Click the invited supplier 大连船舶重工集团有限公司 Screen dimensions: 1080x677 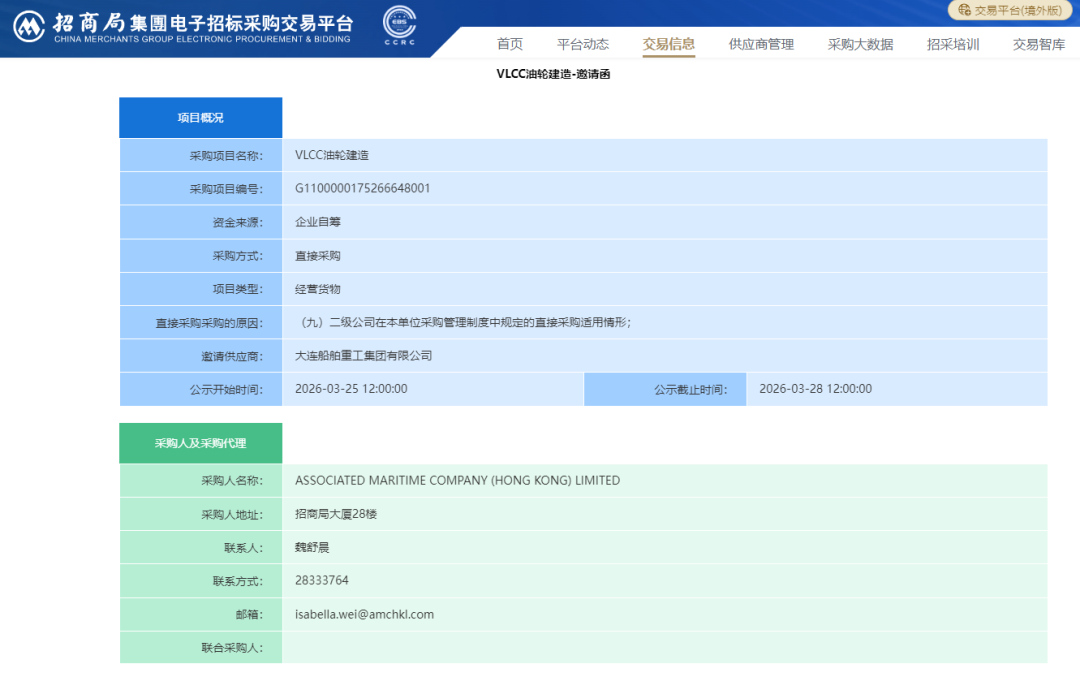[363, 355]
